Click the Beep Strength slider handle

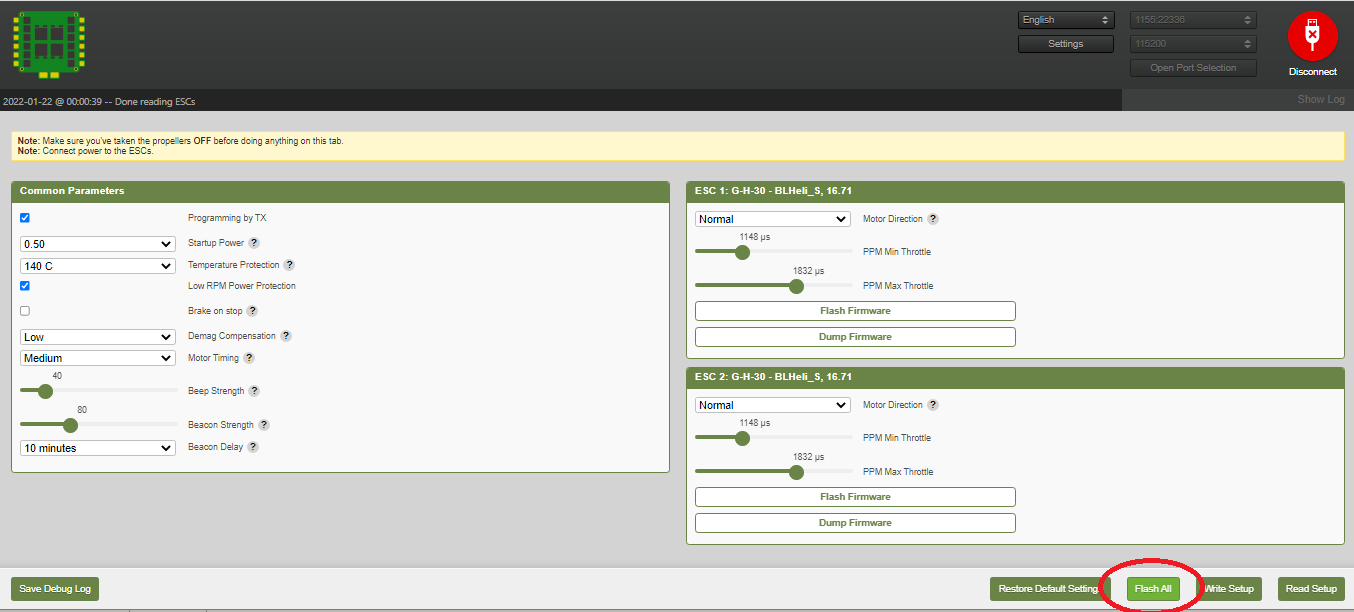pos(45,391)
